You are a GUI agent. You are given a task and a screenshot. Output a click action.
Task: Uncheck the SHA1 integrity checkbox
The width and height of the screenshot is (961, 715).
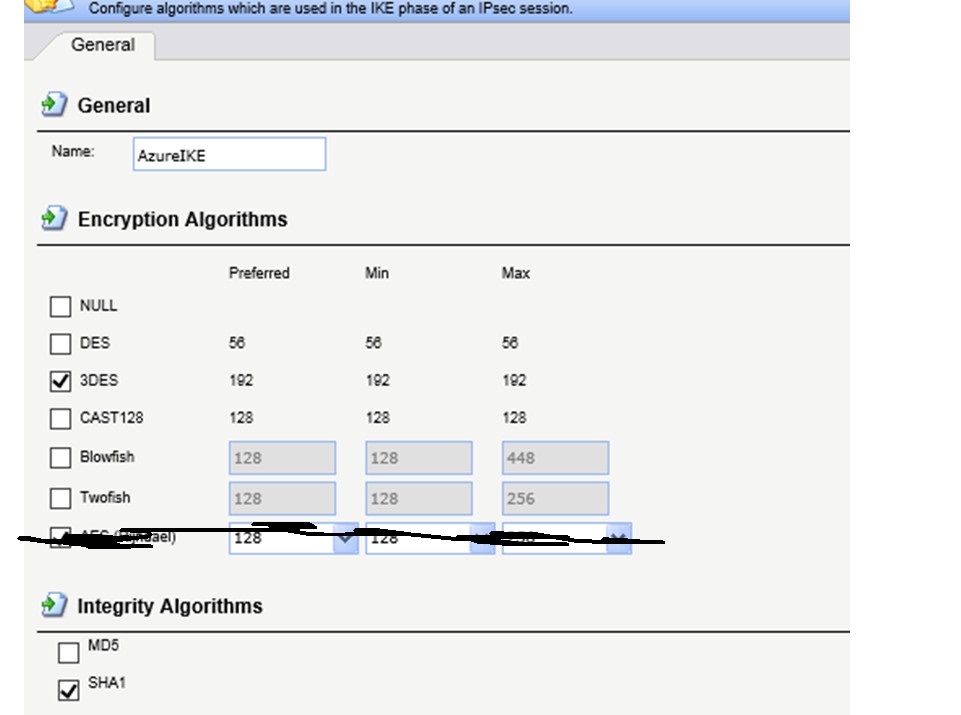68,690
